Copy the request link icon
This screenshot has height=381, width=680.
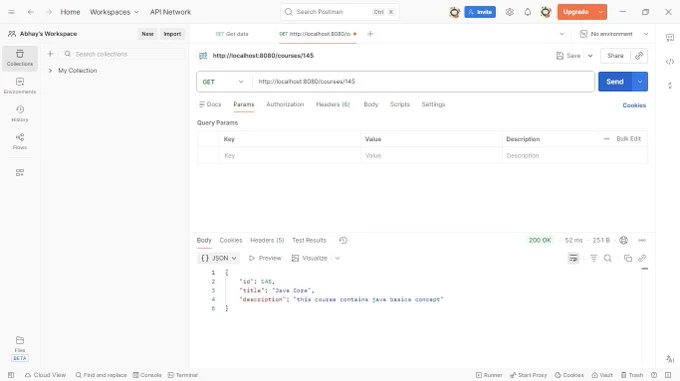pyautogui.click(x=639, y=55)
